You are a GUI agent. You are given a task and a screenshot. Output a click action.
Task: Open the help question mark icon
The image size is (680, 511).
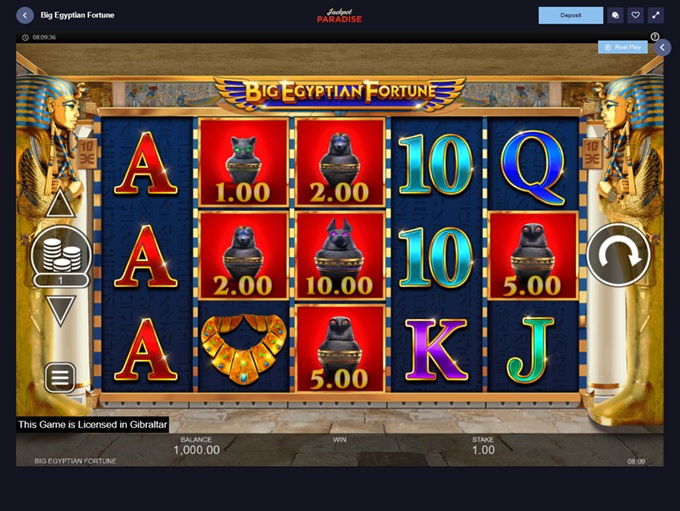tap(655, 37)
